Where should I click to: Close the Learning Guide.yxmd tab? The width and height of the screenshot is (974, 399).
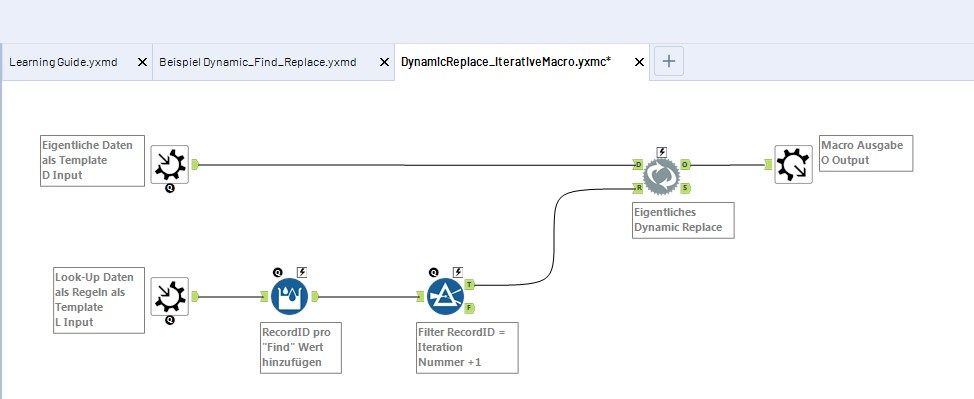142,62
